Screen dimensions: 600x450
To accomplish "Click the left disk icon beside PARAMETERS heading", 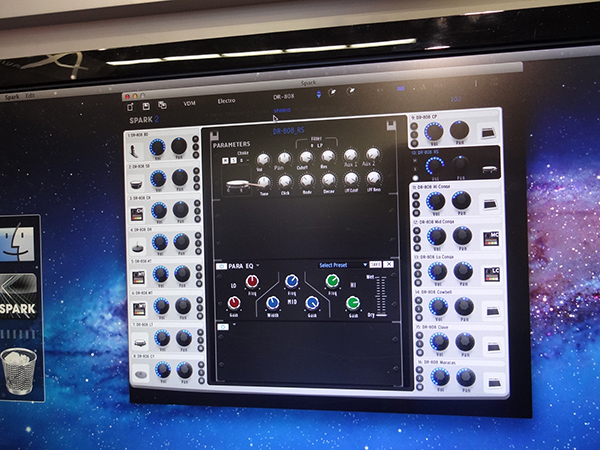I will (215, 135).
